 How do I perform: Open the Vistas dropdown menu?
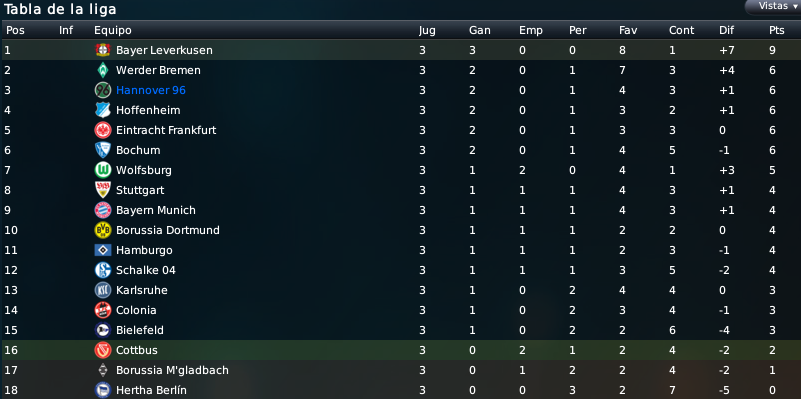(774, 6)
